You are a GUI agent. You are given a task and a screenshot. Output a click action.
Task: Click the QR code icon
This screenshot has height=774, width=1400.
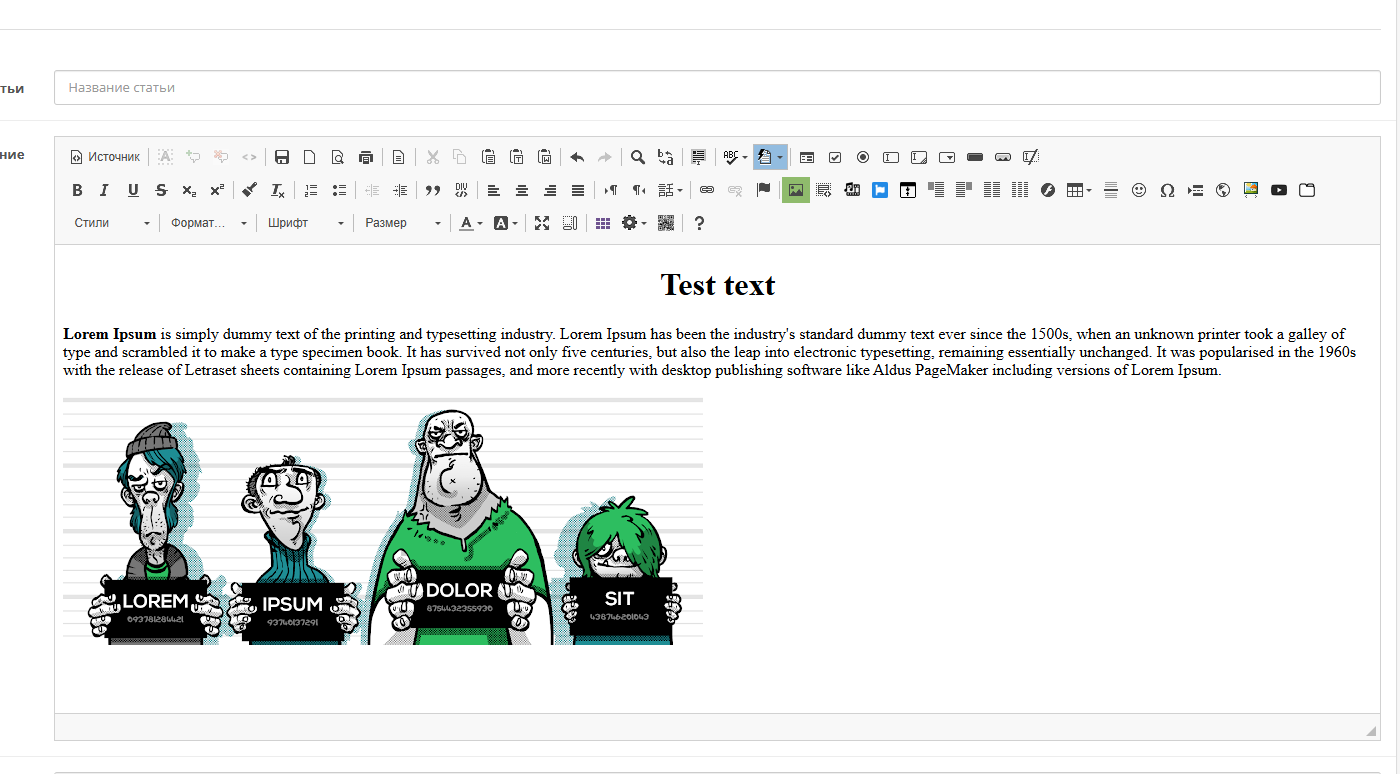point(666,223)
